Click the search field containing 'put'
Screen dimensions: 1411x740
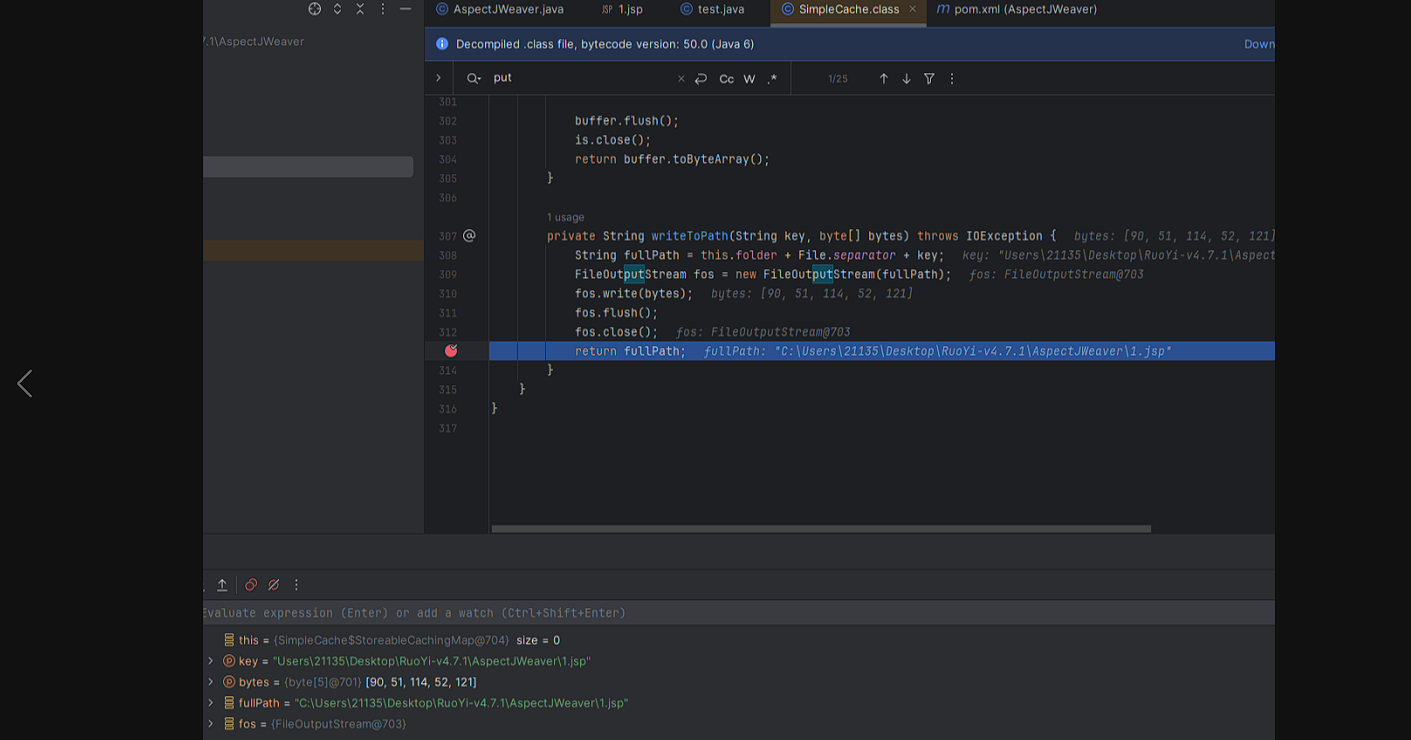580,78
